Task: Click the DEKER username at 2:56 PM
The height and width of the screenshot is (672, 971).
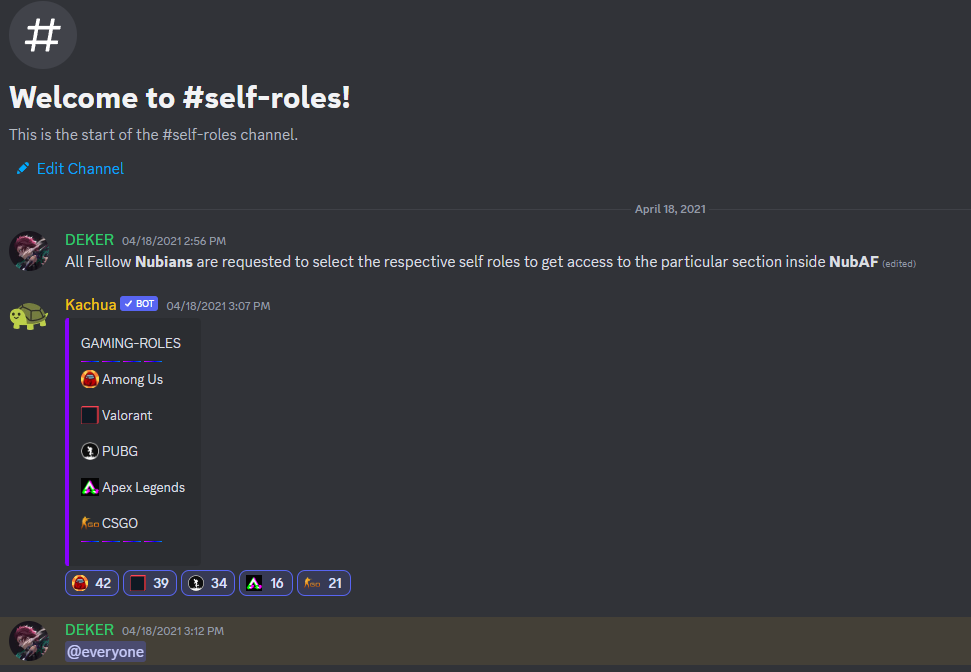Action: 89,240
